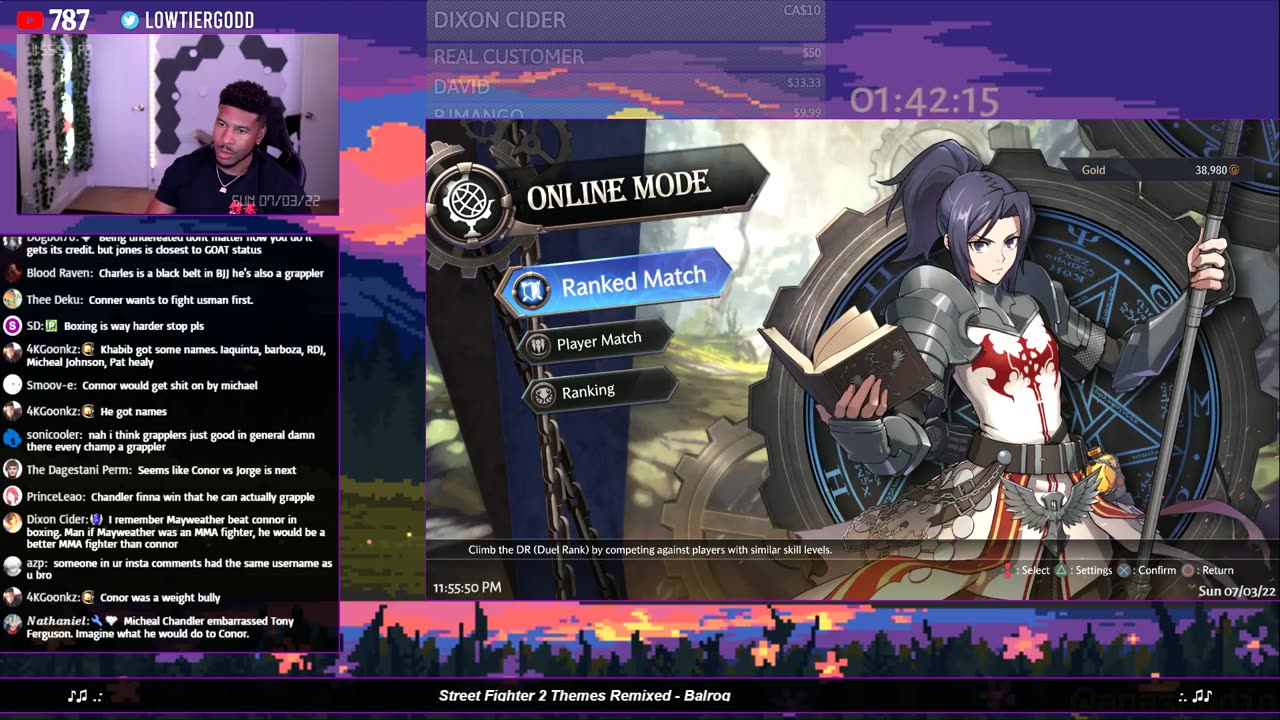Image resolution: width=1280 pixels, height=720 pixels.
Task: Click The Dagestani Perm avatar
Action: click(x=12, y=469)
